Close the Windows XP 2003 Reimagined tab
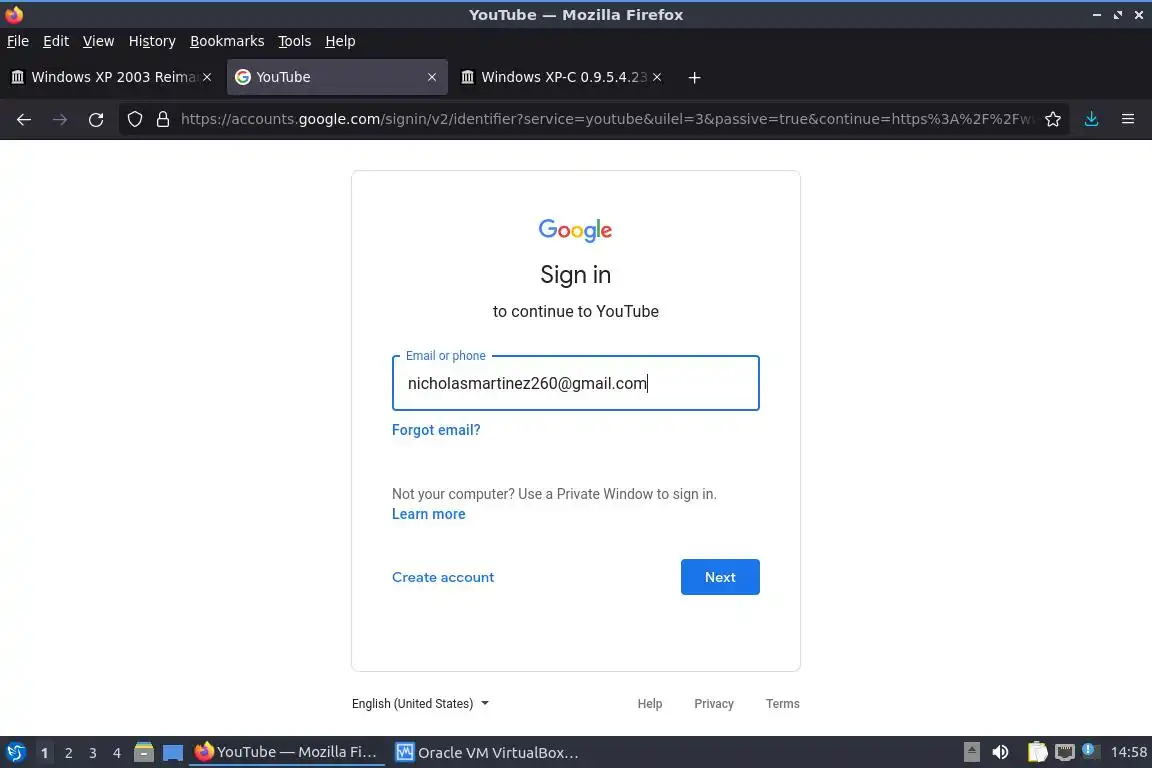 [207, 77]
